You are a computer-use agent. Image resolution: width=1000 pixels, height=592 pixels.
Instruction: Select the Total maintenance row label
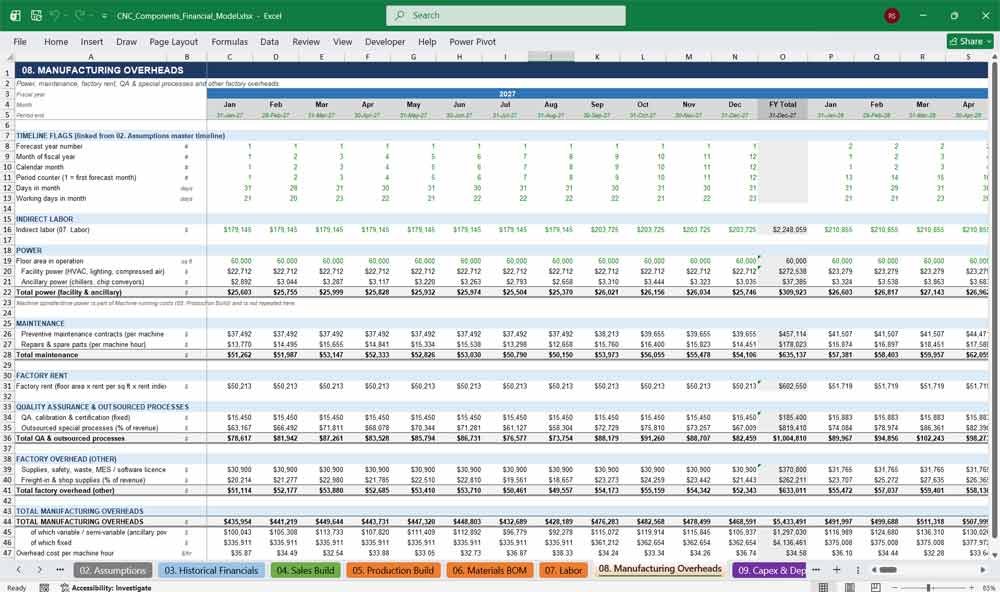47,355
